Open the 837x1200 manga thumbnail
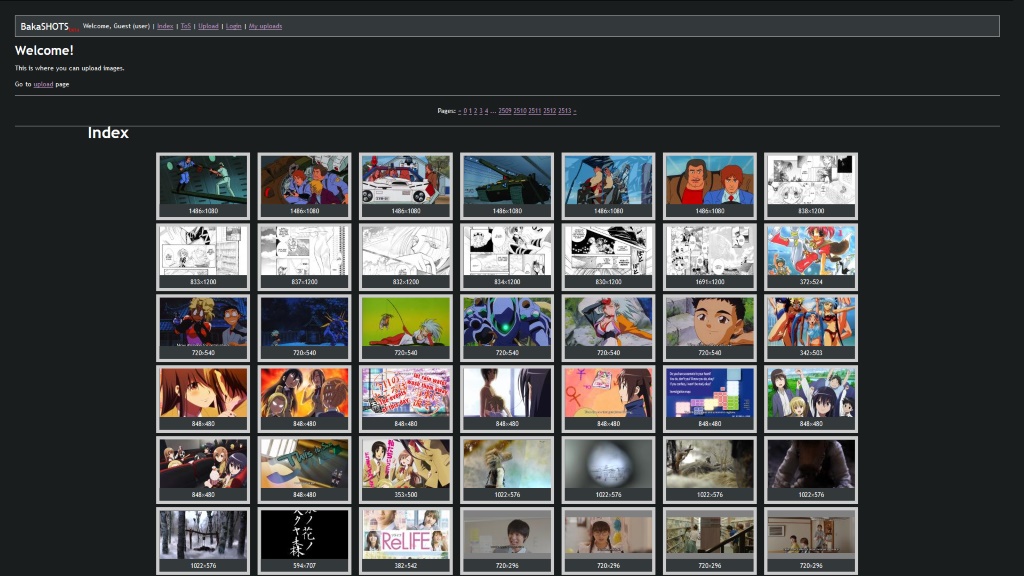This screenshot has height=576, width=1024. (304, 257)
